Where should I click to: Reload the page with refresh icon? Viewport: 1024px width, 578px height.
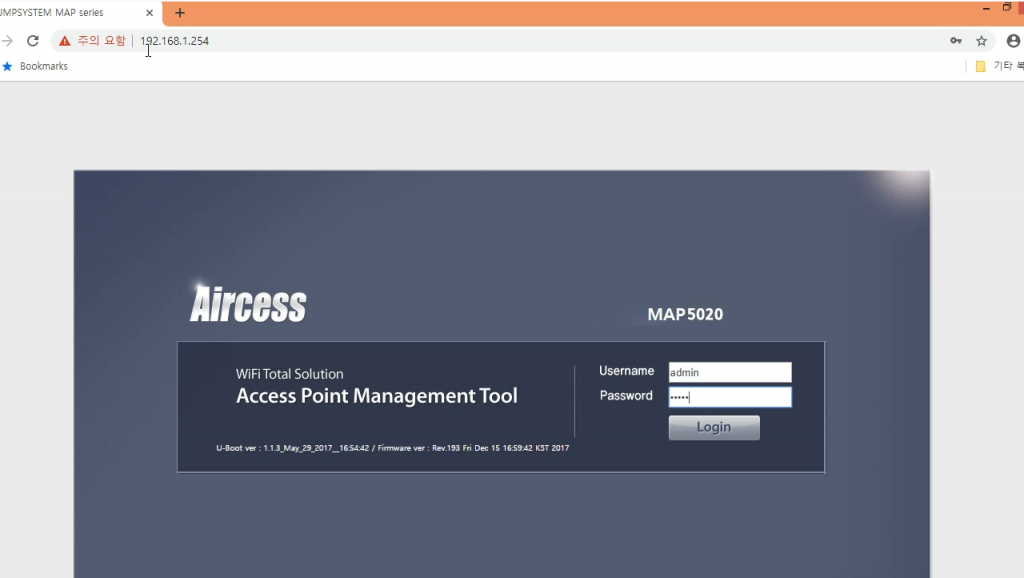click(x=33, y=40)
